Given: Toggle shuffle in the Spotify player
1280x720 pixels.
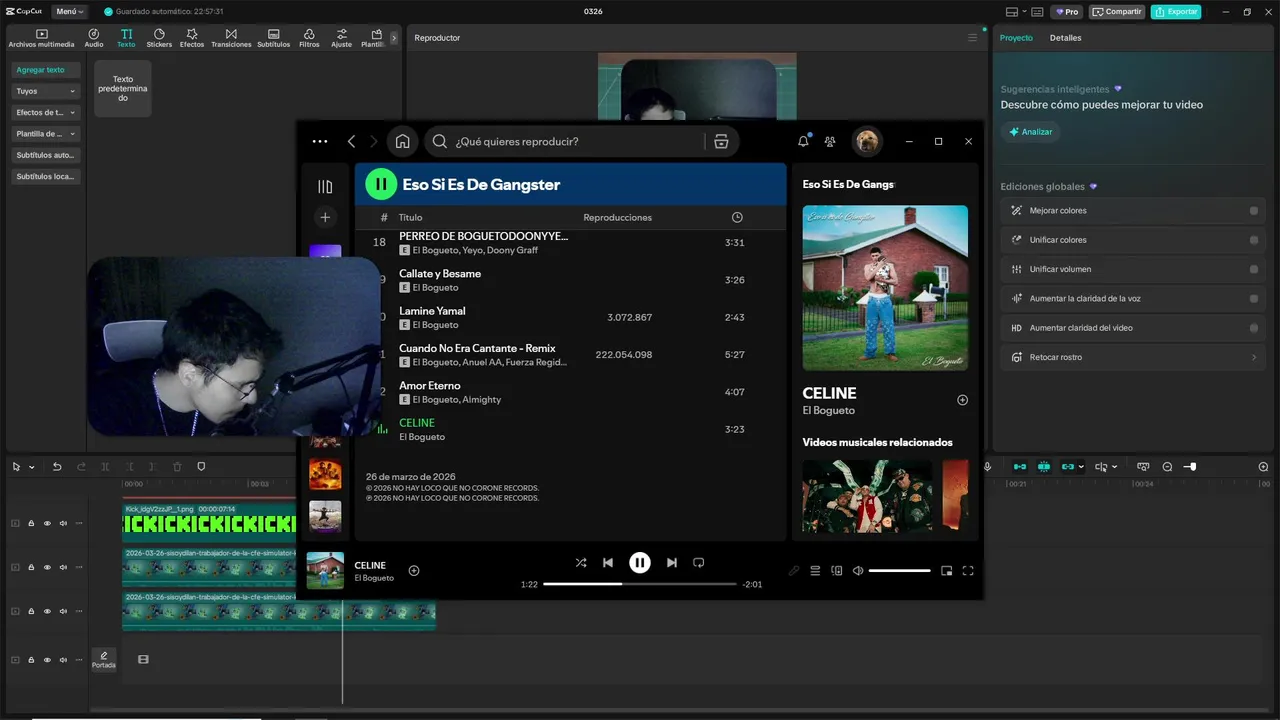Looking at the screenshot, I should tap(581, 563).
